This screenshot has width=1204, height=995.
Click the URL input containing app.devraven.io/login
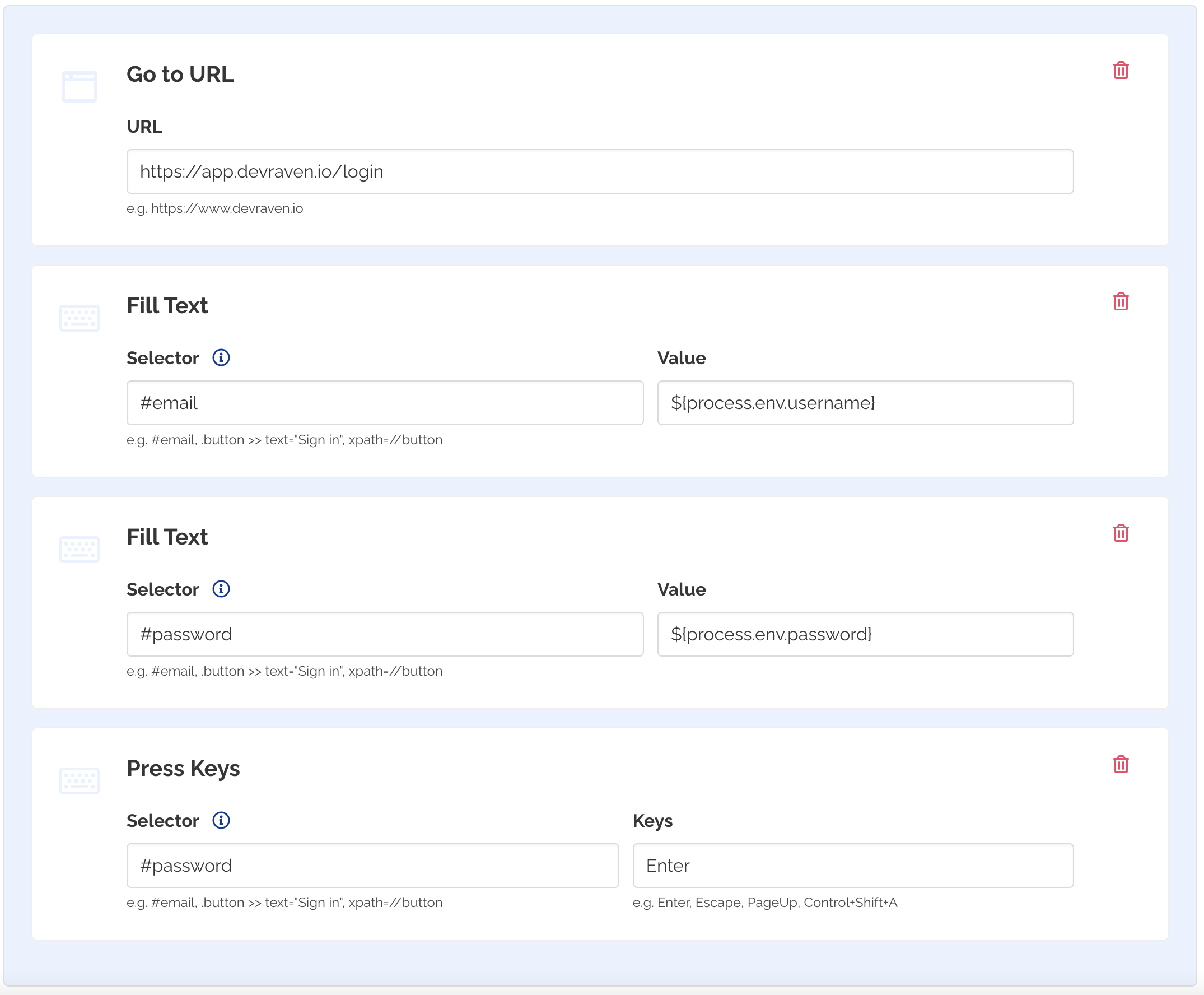[x=600, y=171]
